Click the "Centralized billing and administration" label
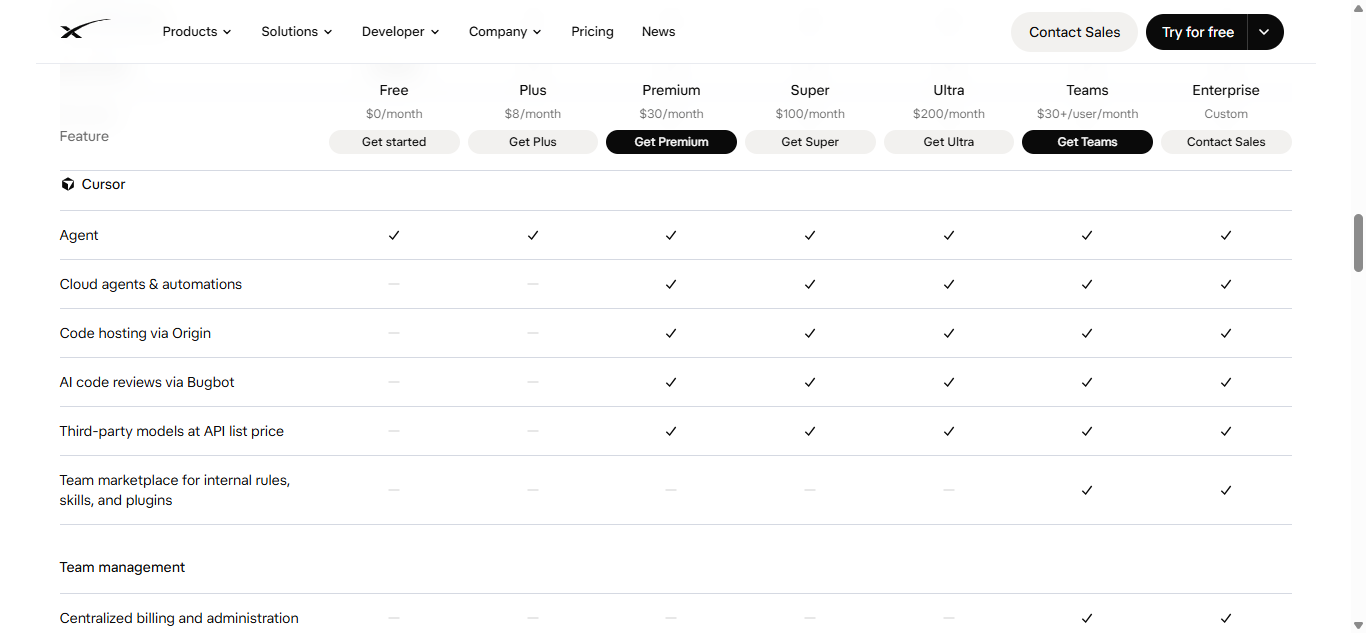This screenshot has width=1366, height=633. (x=179, y=618)
